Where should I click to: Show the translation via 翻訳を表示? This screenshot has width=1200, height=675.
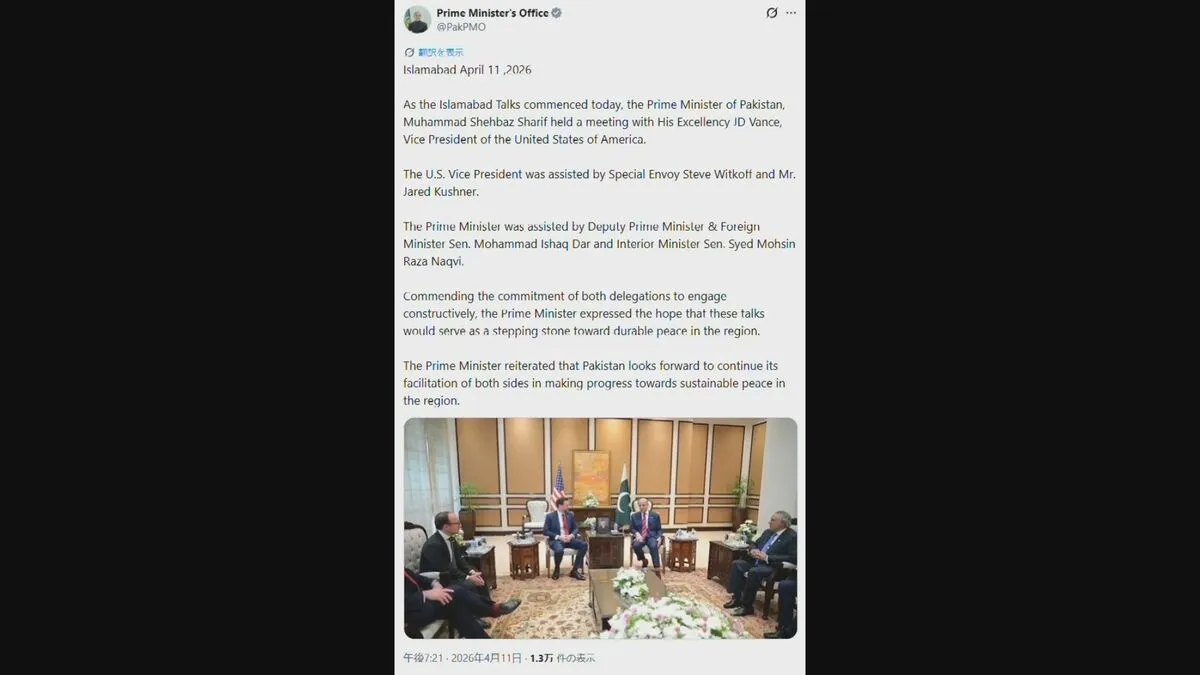(x=441, y=52)
